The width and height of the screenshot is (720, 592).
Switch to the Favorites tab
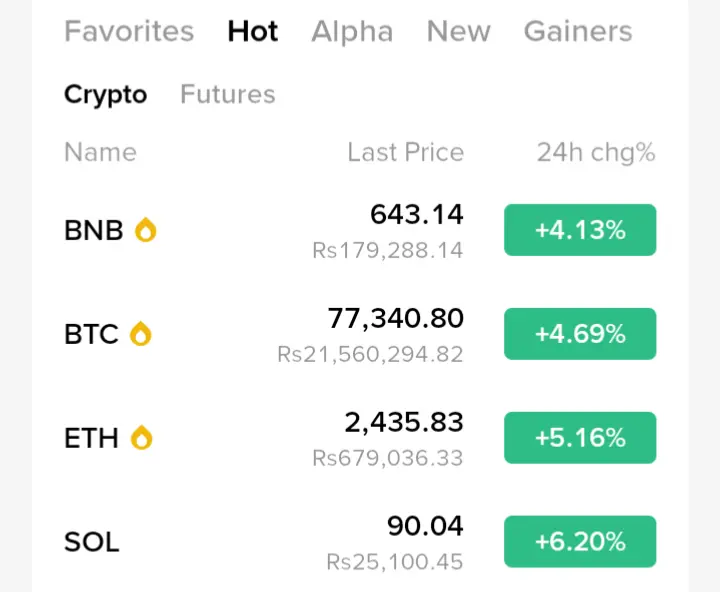coord(129,31)
